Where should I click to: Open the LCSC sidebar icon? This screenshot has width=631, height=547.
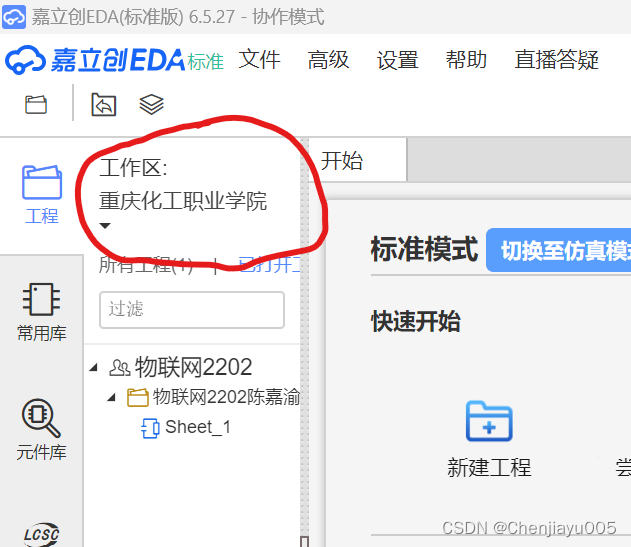pyautogui.click(x=41, y=534)
